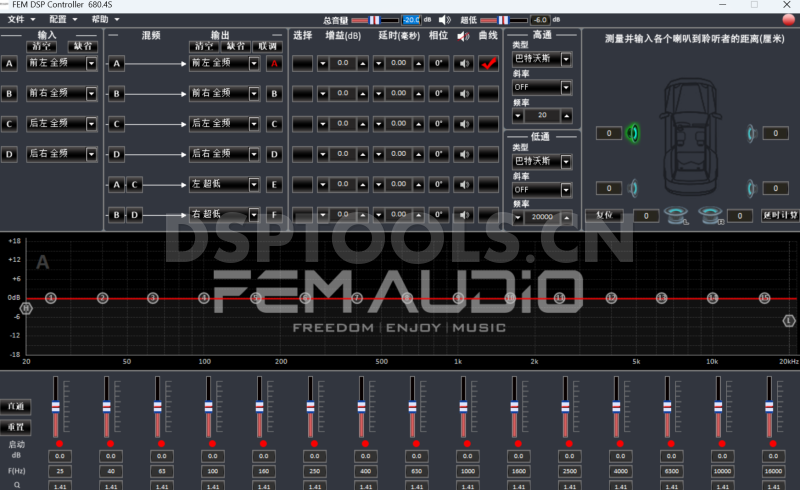This screenshot has width=800, height=490.
Task: Click the output 联调 link button
Action: 267,46
